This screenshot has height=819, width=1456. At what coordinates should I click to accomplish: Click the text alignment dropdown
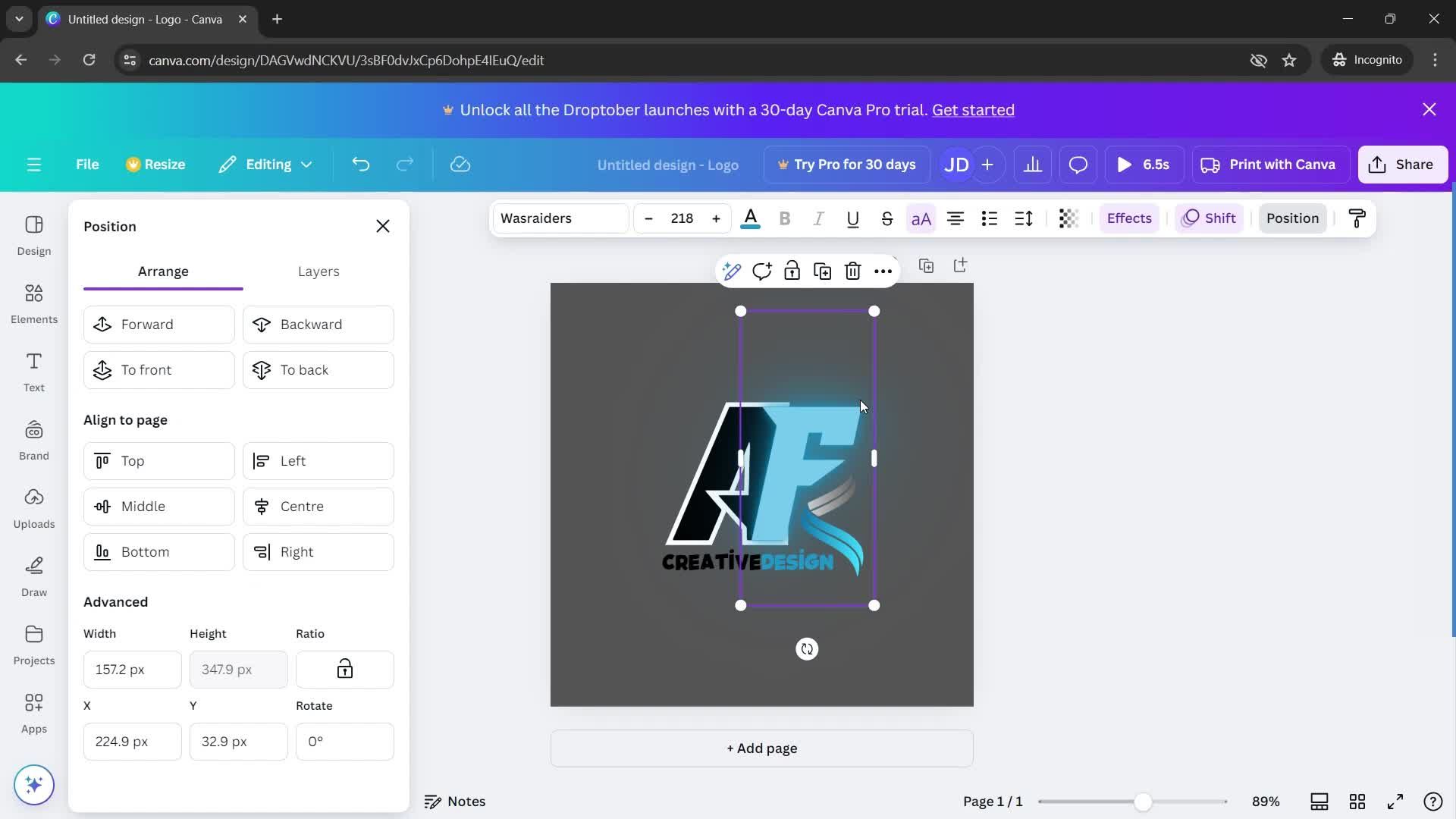tap(955, 218)
